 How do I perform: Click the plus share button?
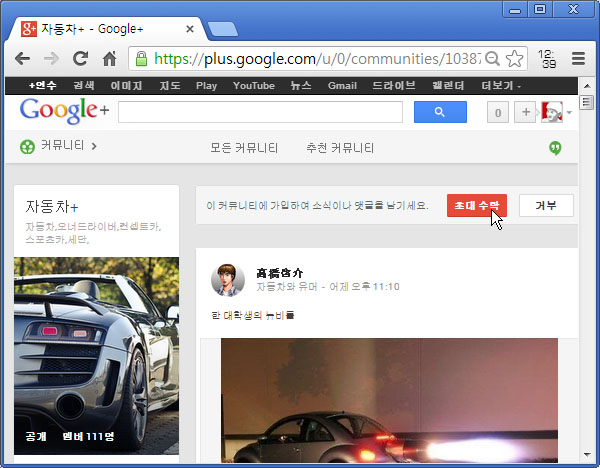click(x=526, y=112)
